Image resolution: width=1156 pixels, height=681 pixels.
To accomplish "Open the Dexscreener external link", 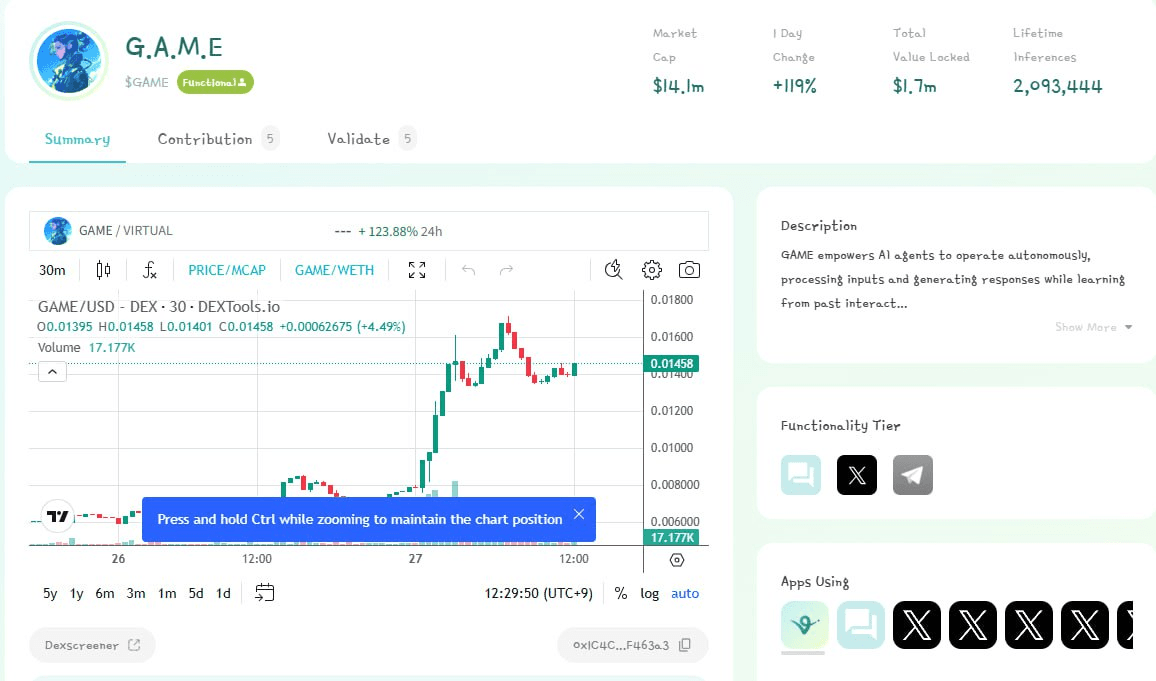I will coord(92,645).
